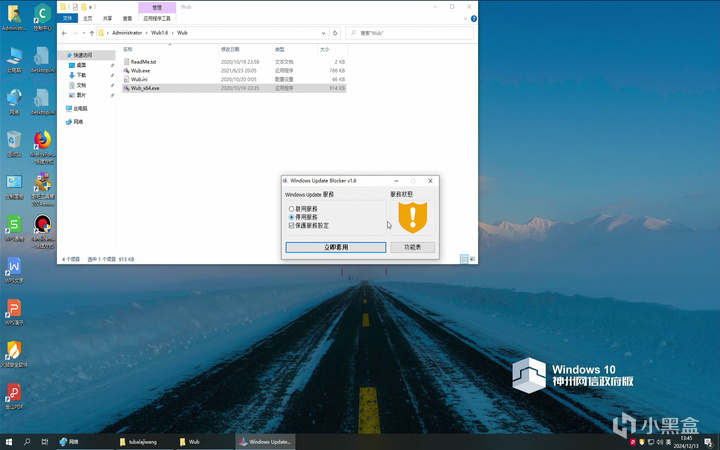Launch the 金山PDF desktop shortcut
Screen dimensions: 720x450
click(x=14, y=397)
